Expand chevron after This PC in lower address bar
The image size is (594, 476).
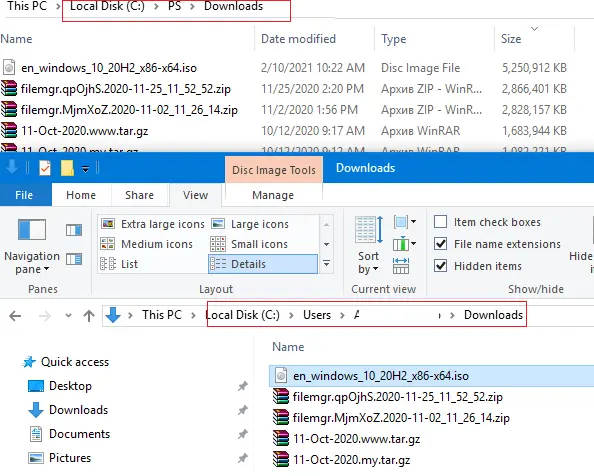[194, 315]
